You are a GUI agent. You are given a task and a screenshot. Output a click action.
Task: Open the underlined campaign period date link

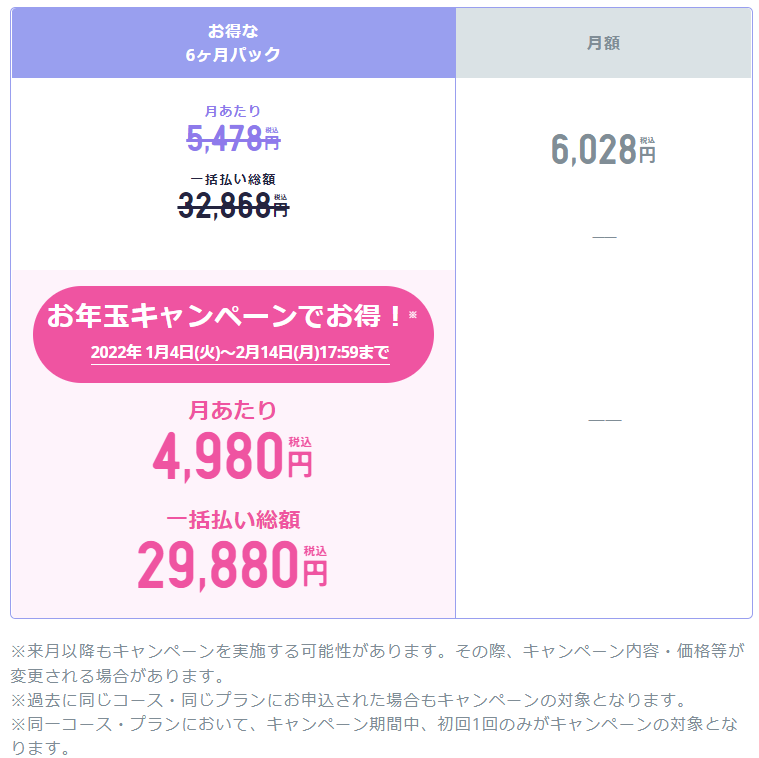pos(240,352)
